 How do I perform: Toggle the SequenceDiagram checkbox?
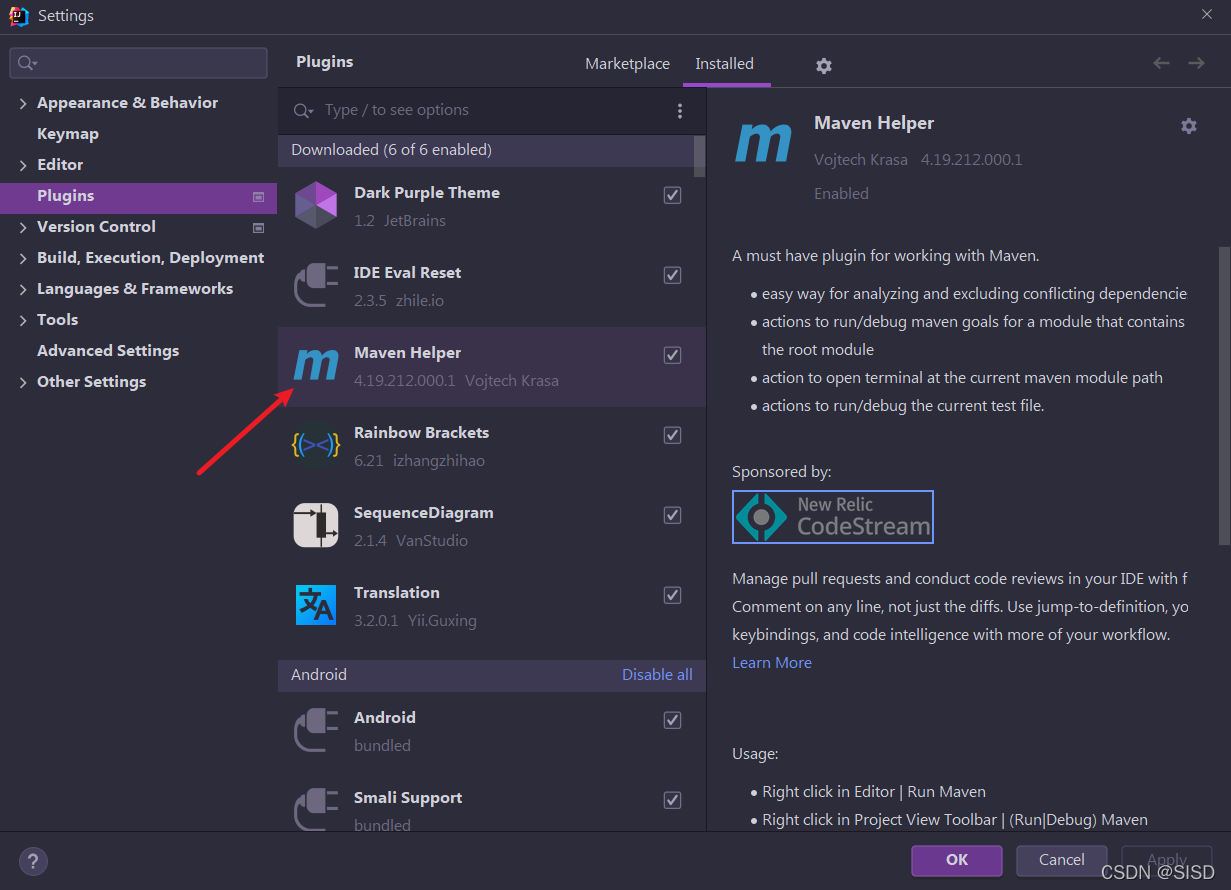(673, 515)
